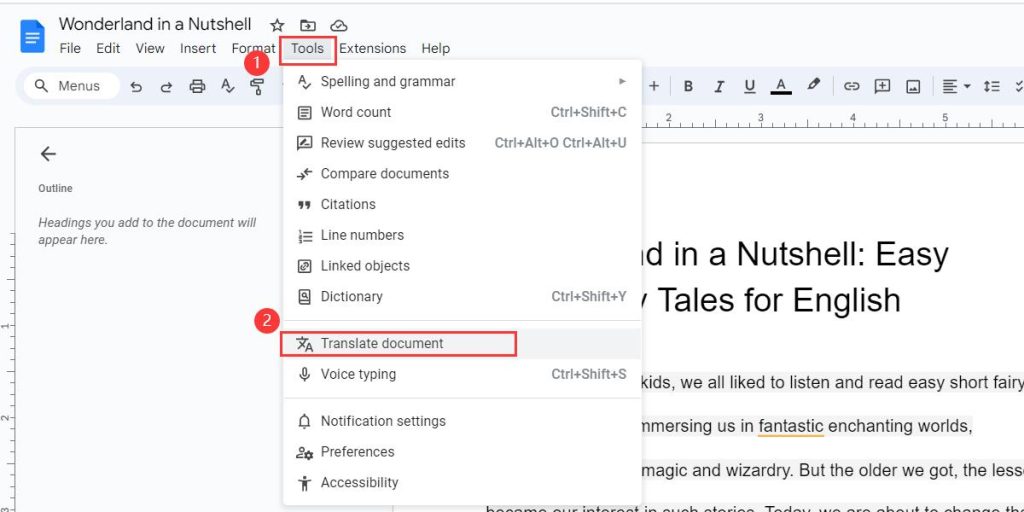Open Dictionary from Tools menu
Screen dimensions: 1024x512
click(x=462, y=296)
